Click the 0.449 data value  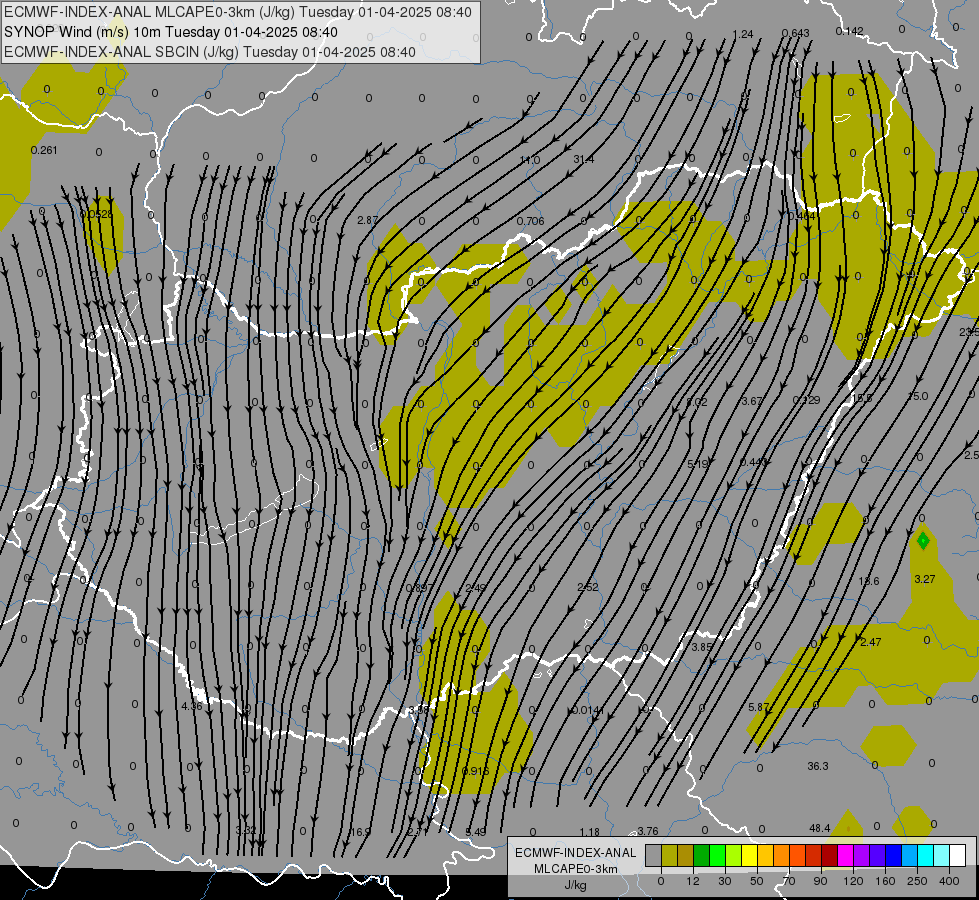coord(753,462)
